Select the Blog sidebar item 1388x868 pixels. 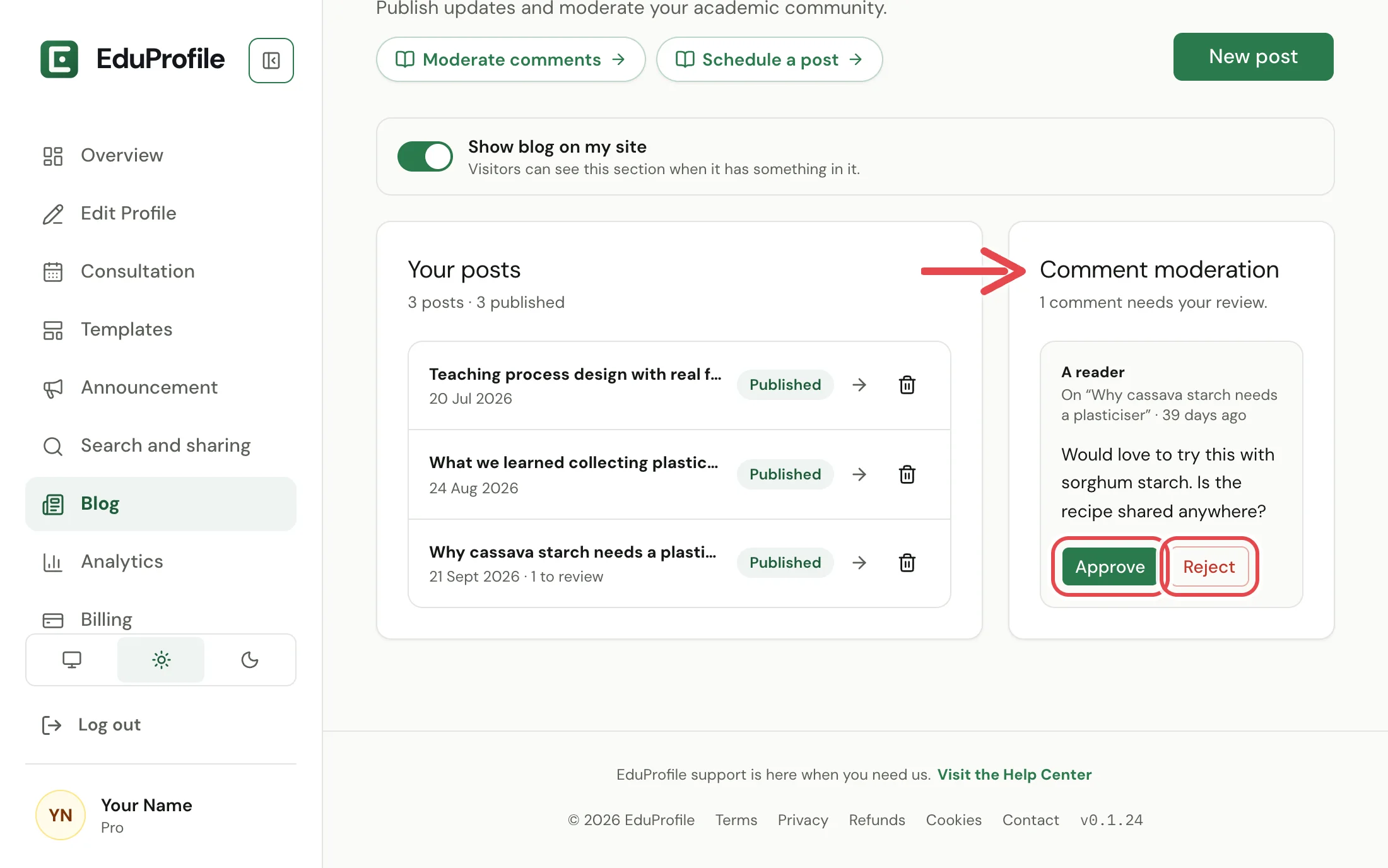(x=161, y=503)
